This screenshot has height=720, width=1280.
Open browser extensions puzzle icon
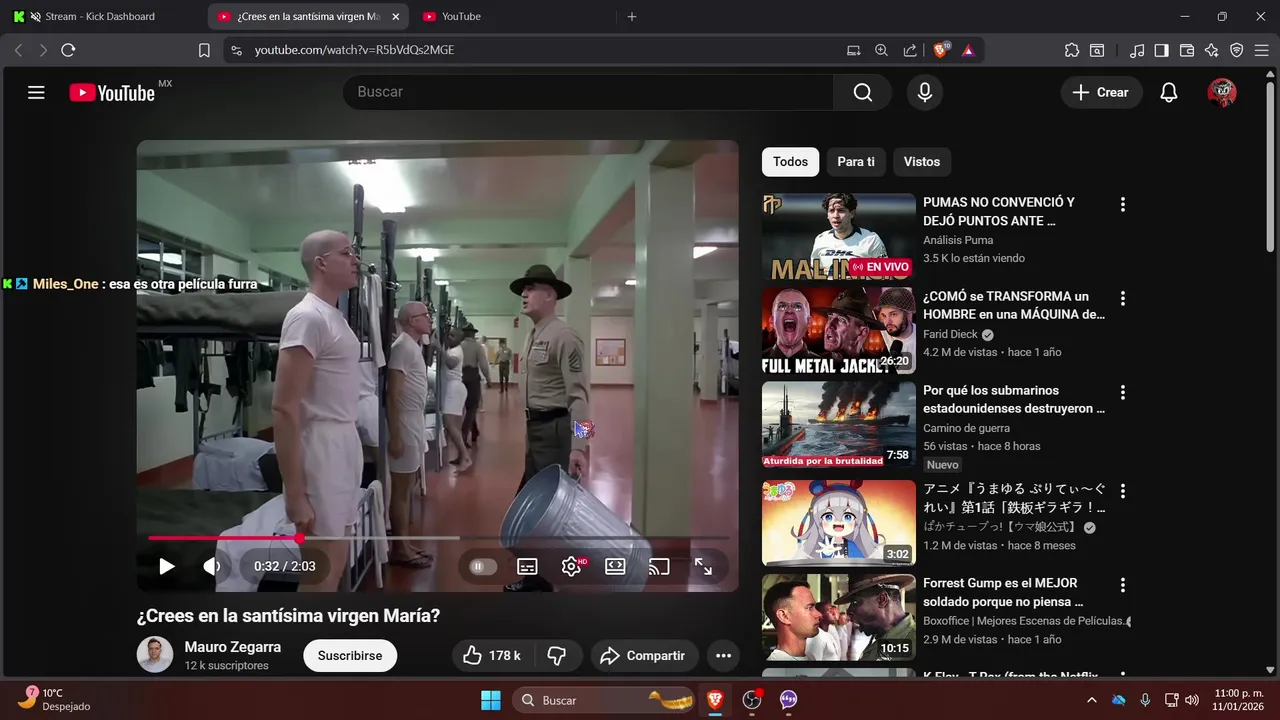[x=1072, y=50]
